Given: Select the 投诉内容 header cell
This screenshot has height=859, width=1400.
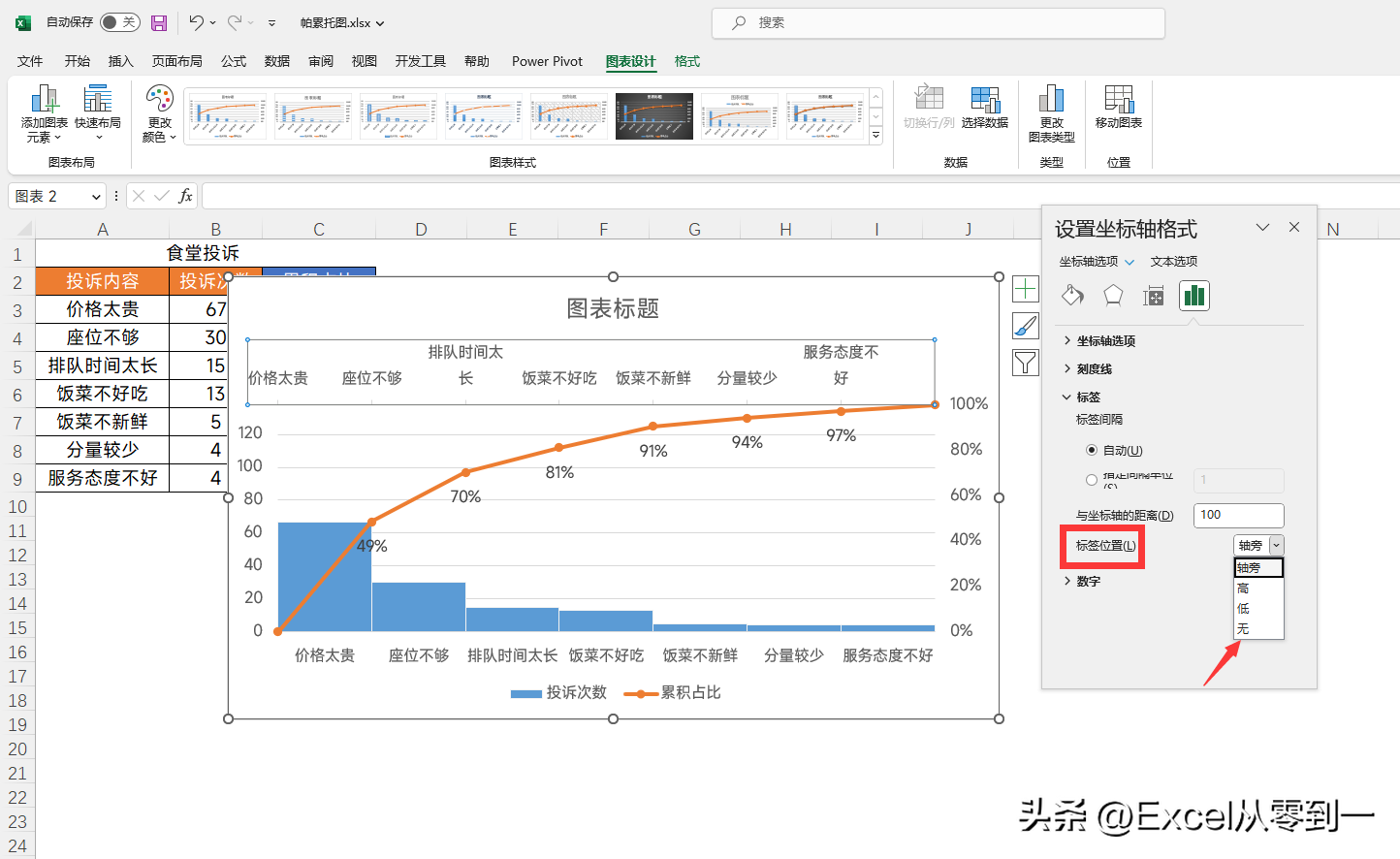Looking at the screenshot, I should click(x=102, y=281).
